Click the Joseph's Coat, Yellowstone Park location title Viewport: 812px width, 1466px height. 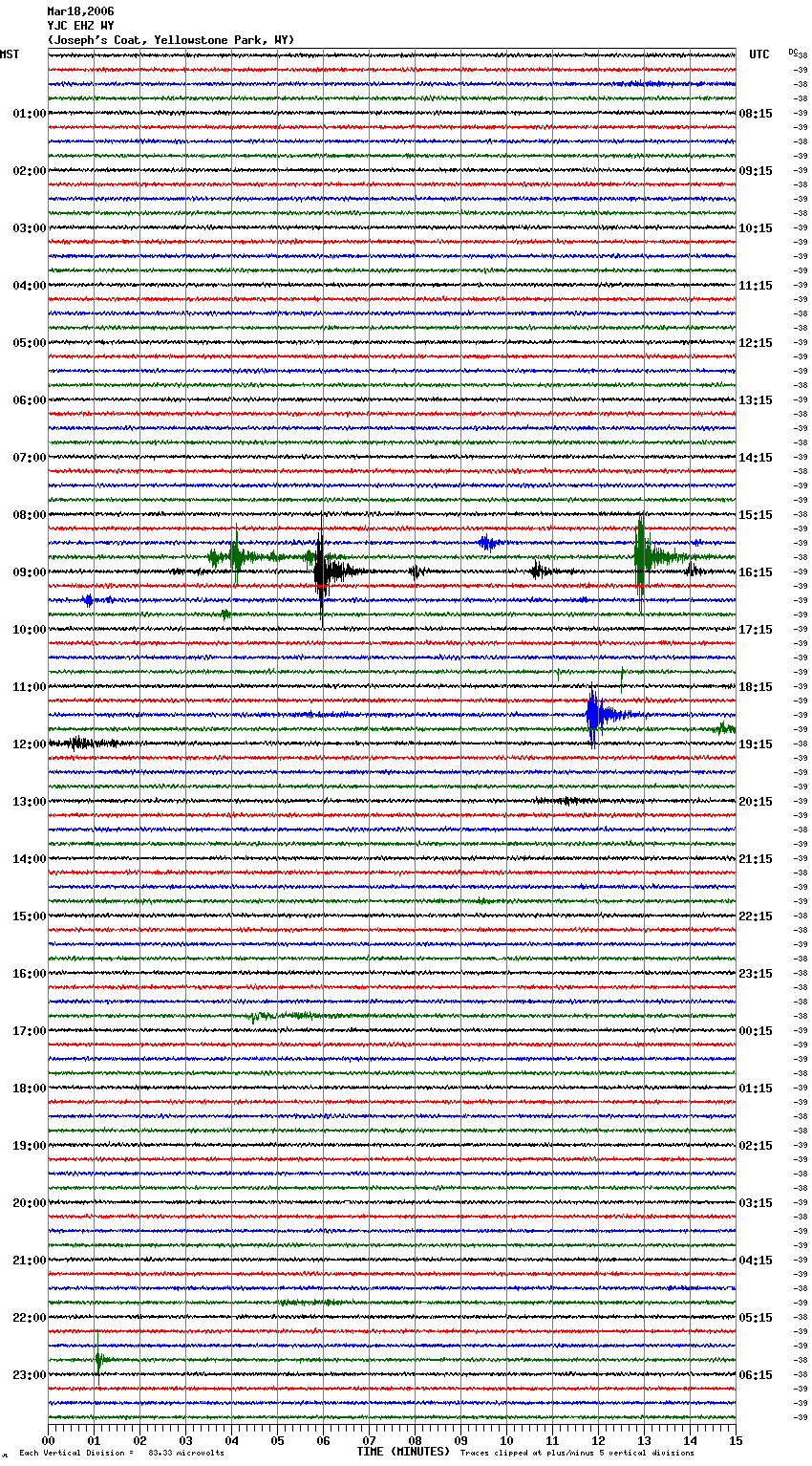(x=171, y=40)
